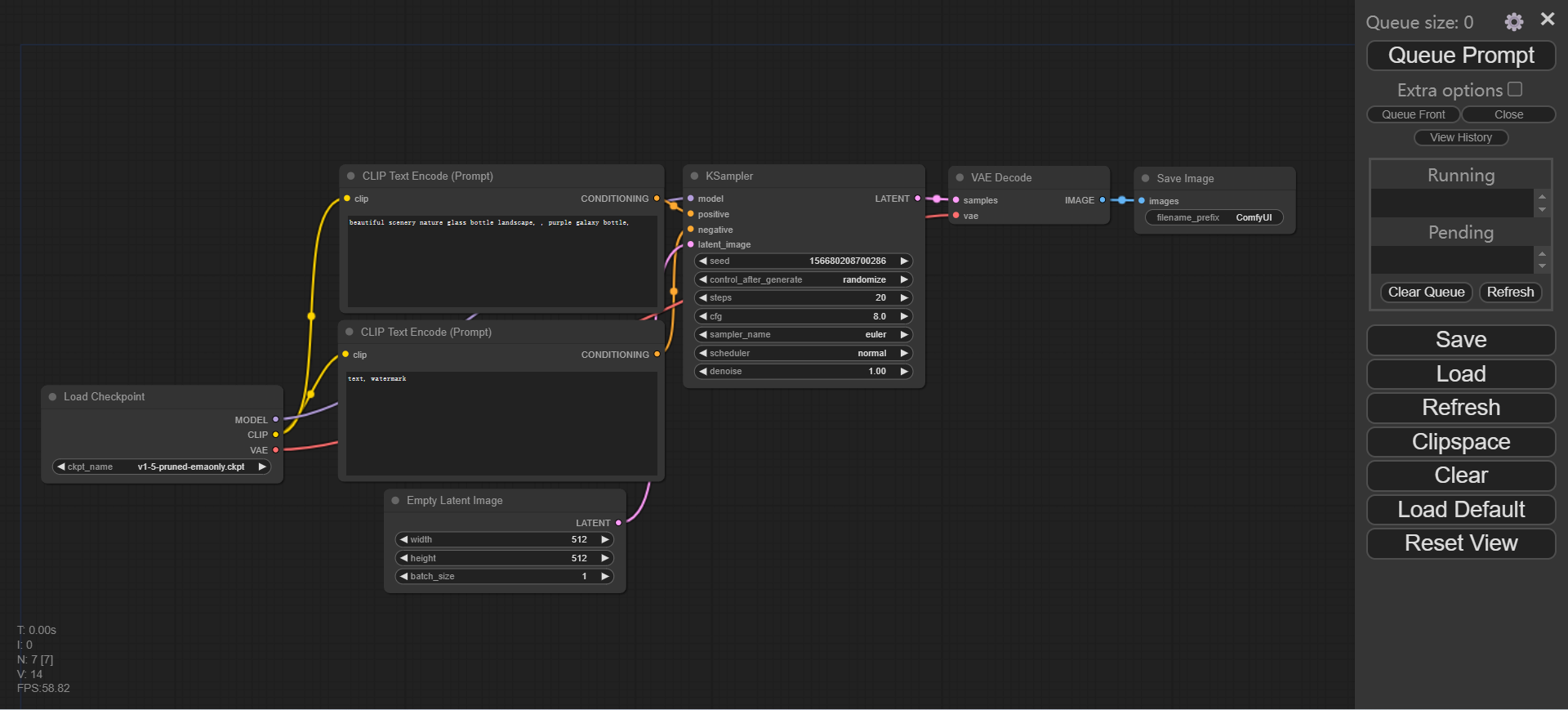Image resolution: width=1568 pixels, height=710 pixels.
Task: Enable the Extra options checkbox
Action: click(1515, 89)
